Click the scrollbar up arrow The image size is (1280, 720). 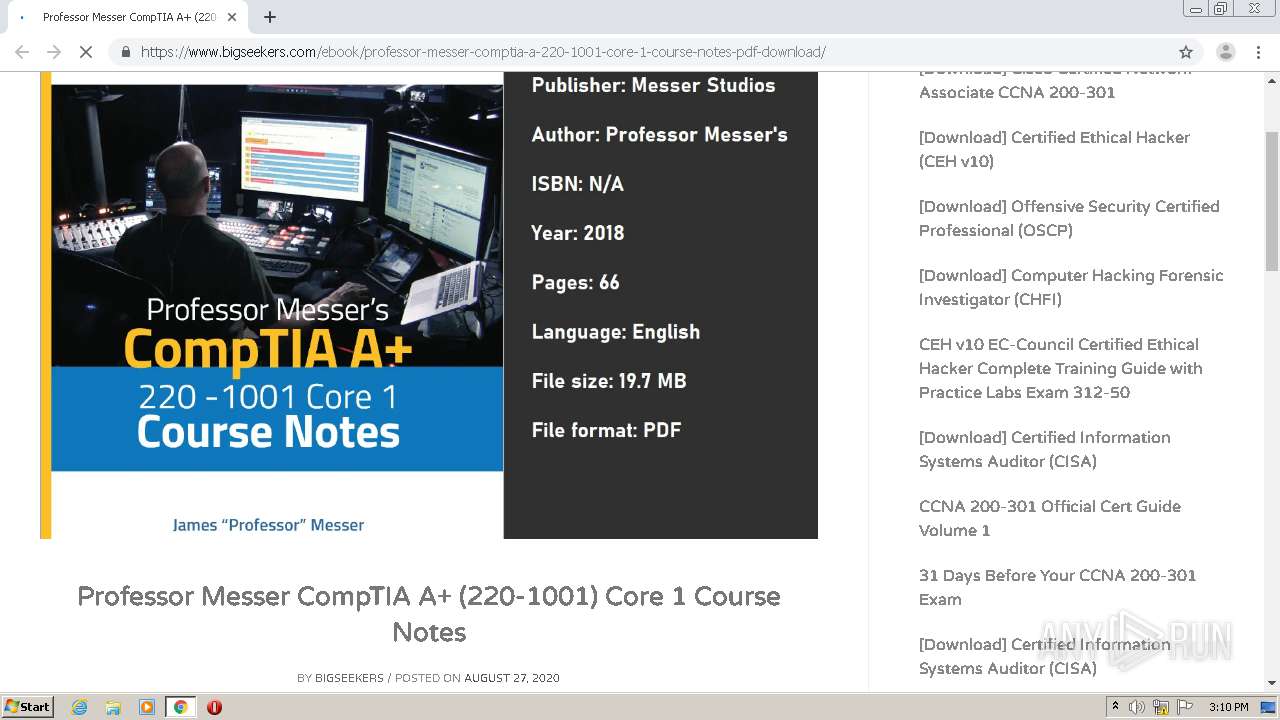coord(1272,78)
